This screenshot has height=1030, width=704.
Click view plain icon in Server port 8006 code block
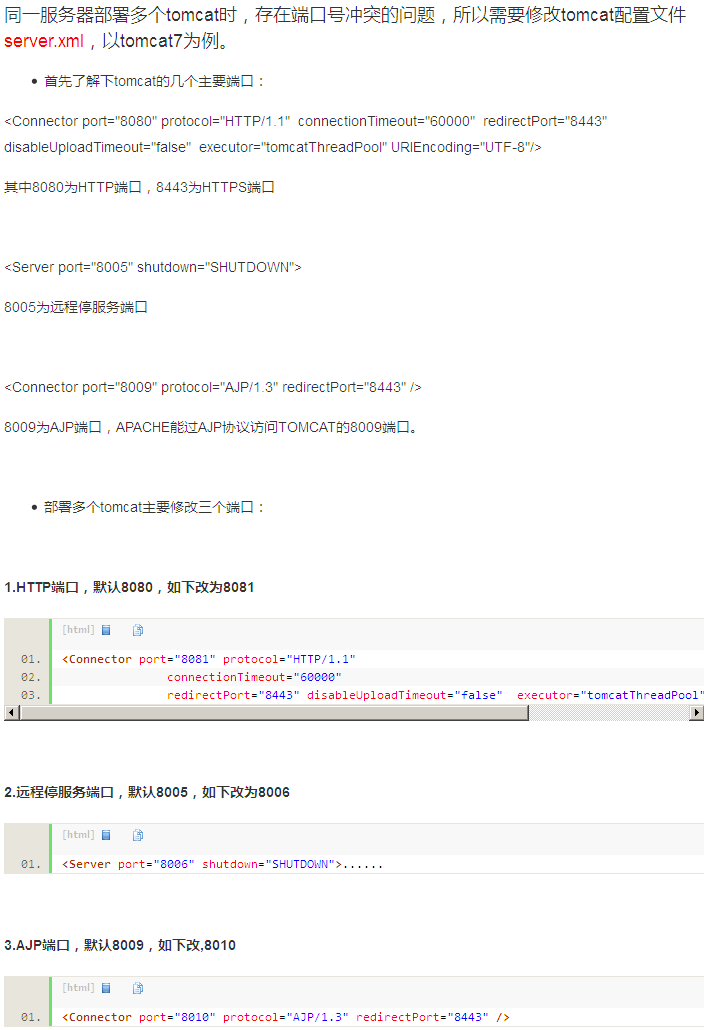pos(106,835)
